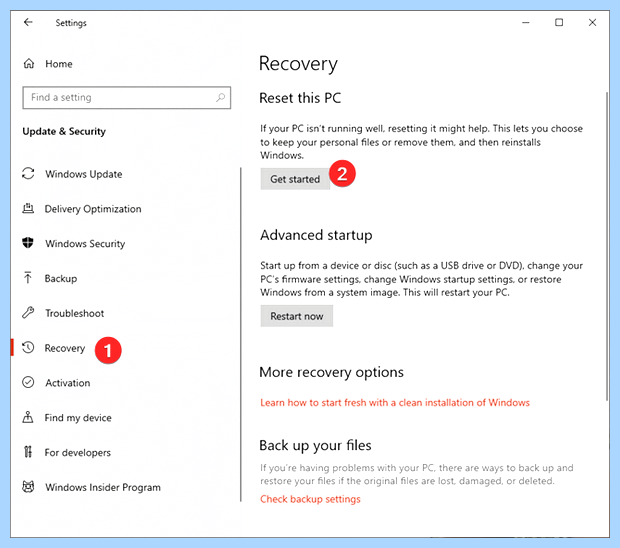This screenshot has width=620, height=548.
Task: Click the Windows Update sync icon
Action: [x=28, y=174]
